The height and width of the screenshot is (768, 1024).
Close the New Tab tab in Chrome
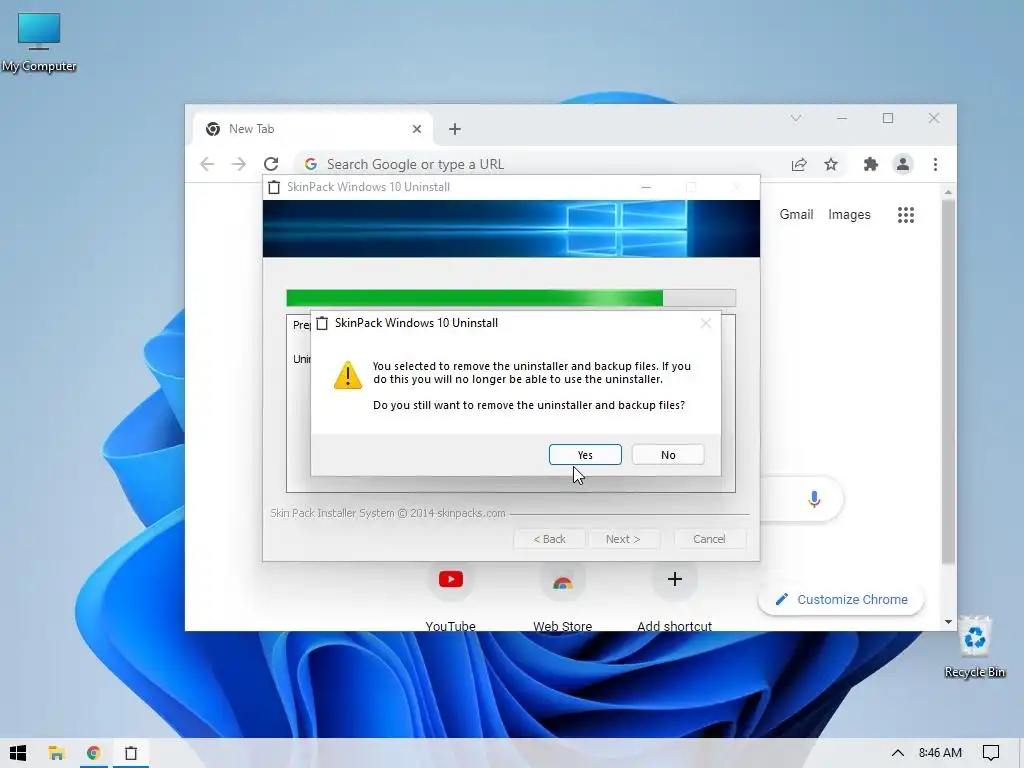click(x=417, y=129)
